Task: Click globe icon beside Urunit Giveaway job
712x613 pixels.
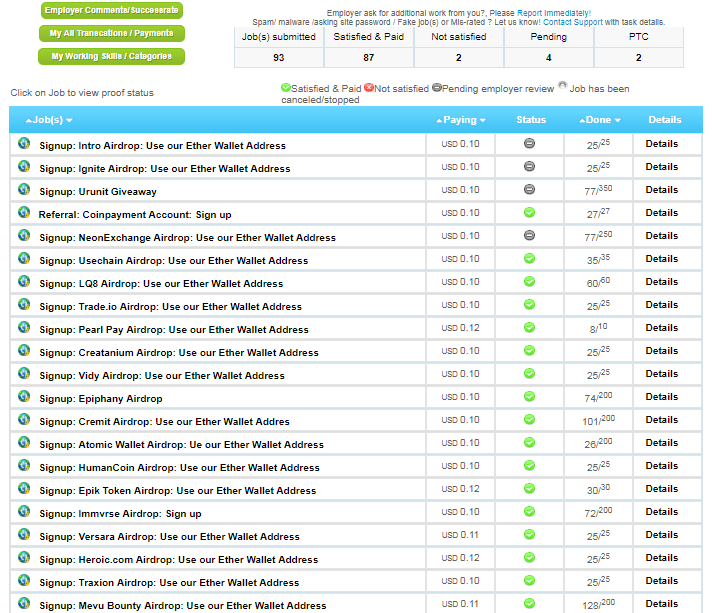Action: click(24, 189)
